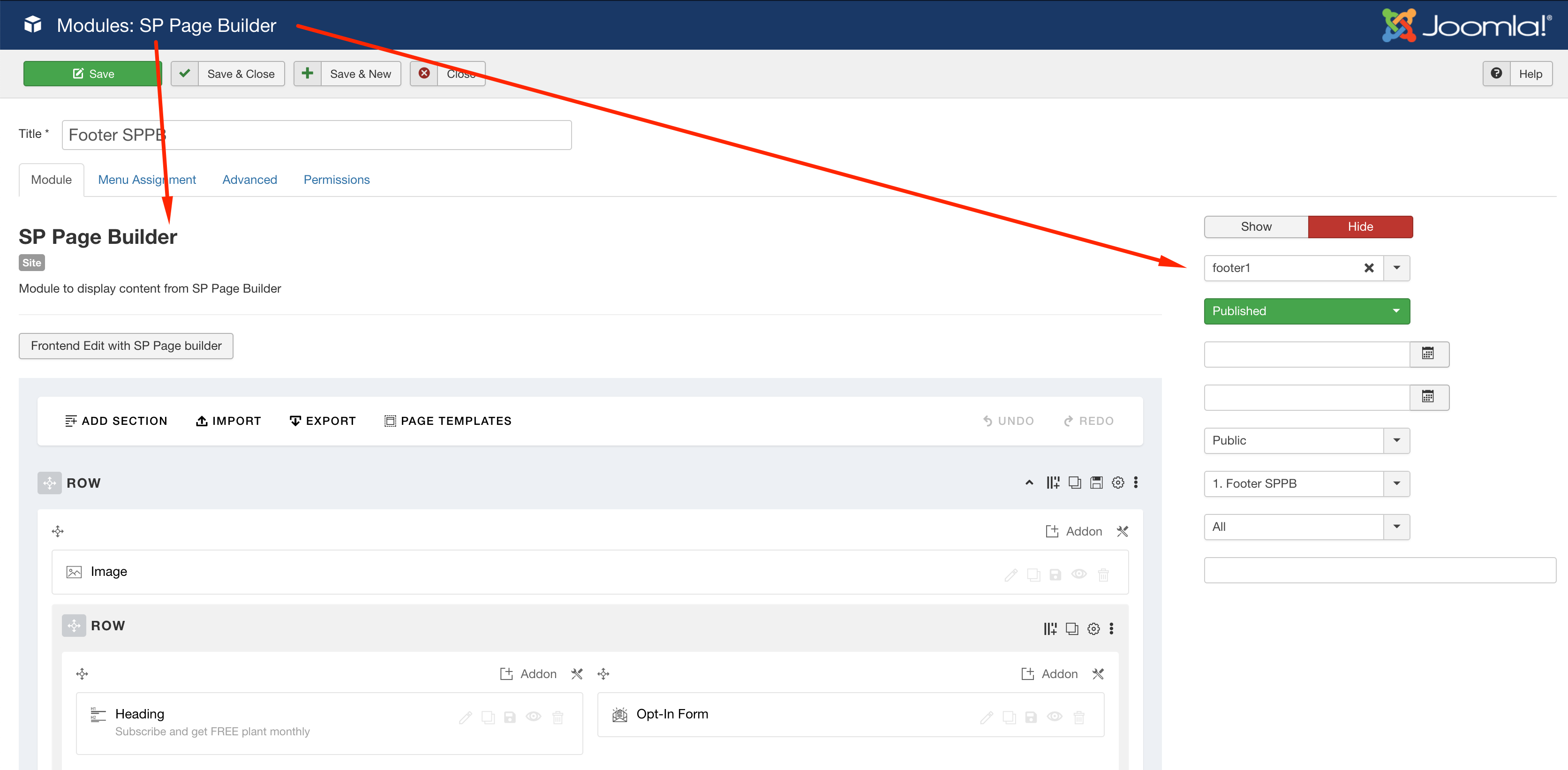This screenshot has height=770, width=1568.
Task: Add a new column to the second ROW
Action: pyautogui.click(x=1050, y=628)
